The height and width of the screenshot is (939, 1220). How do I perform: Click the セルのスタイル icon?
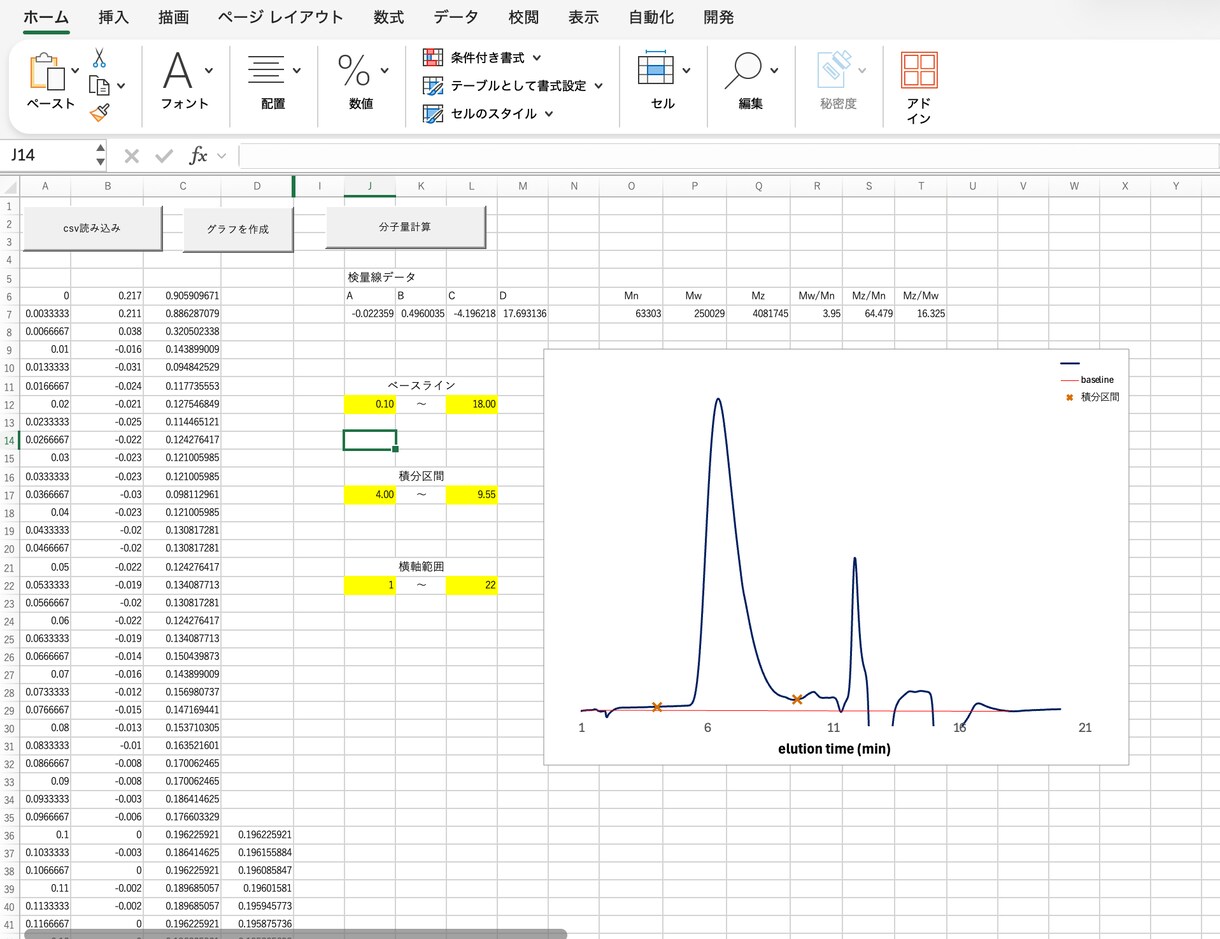click(433, 114)
